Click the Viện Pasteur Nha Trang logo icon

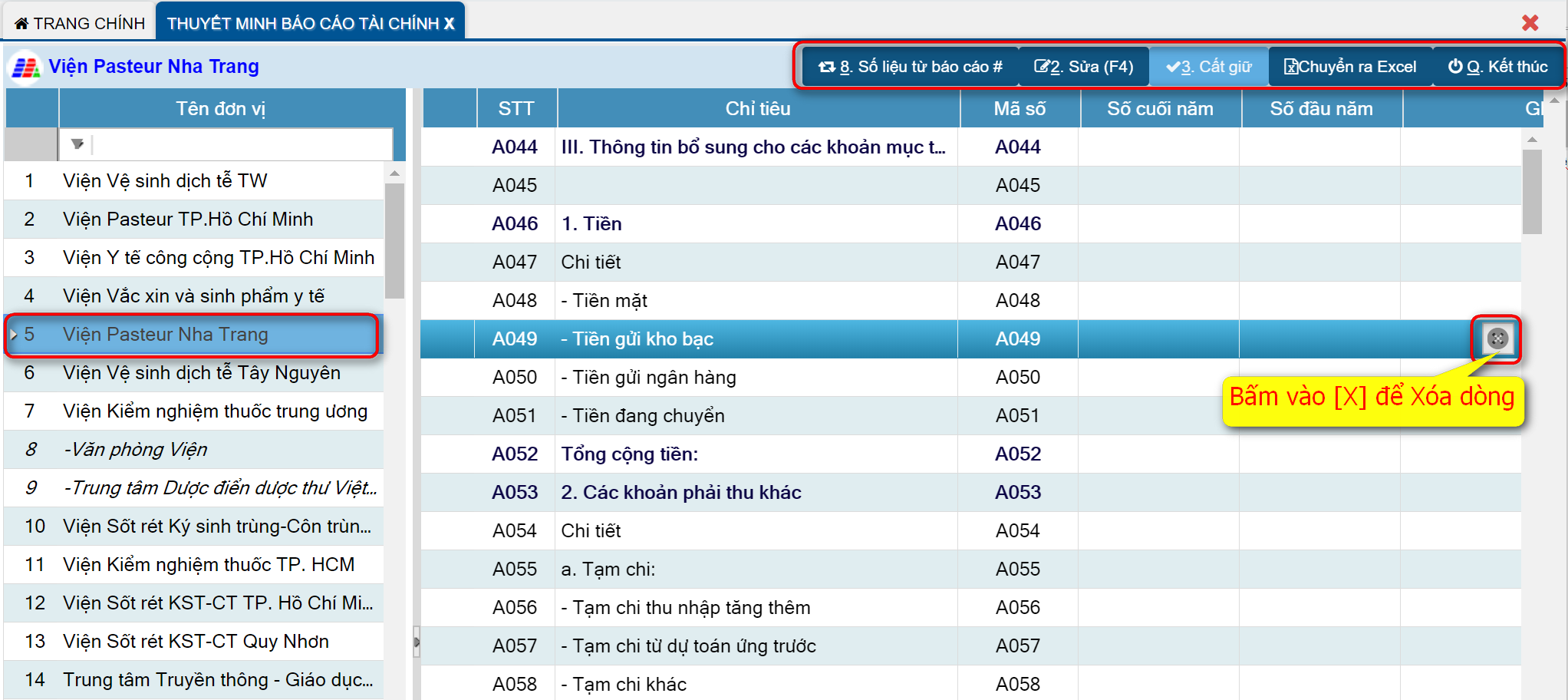tap(25, 68)
